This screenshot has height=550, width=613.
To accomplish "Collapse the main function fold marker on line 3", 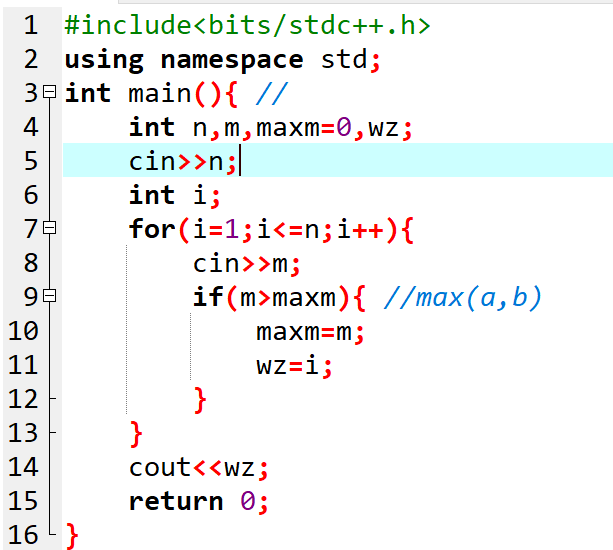I will [x=49, y=92].
